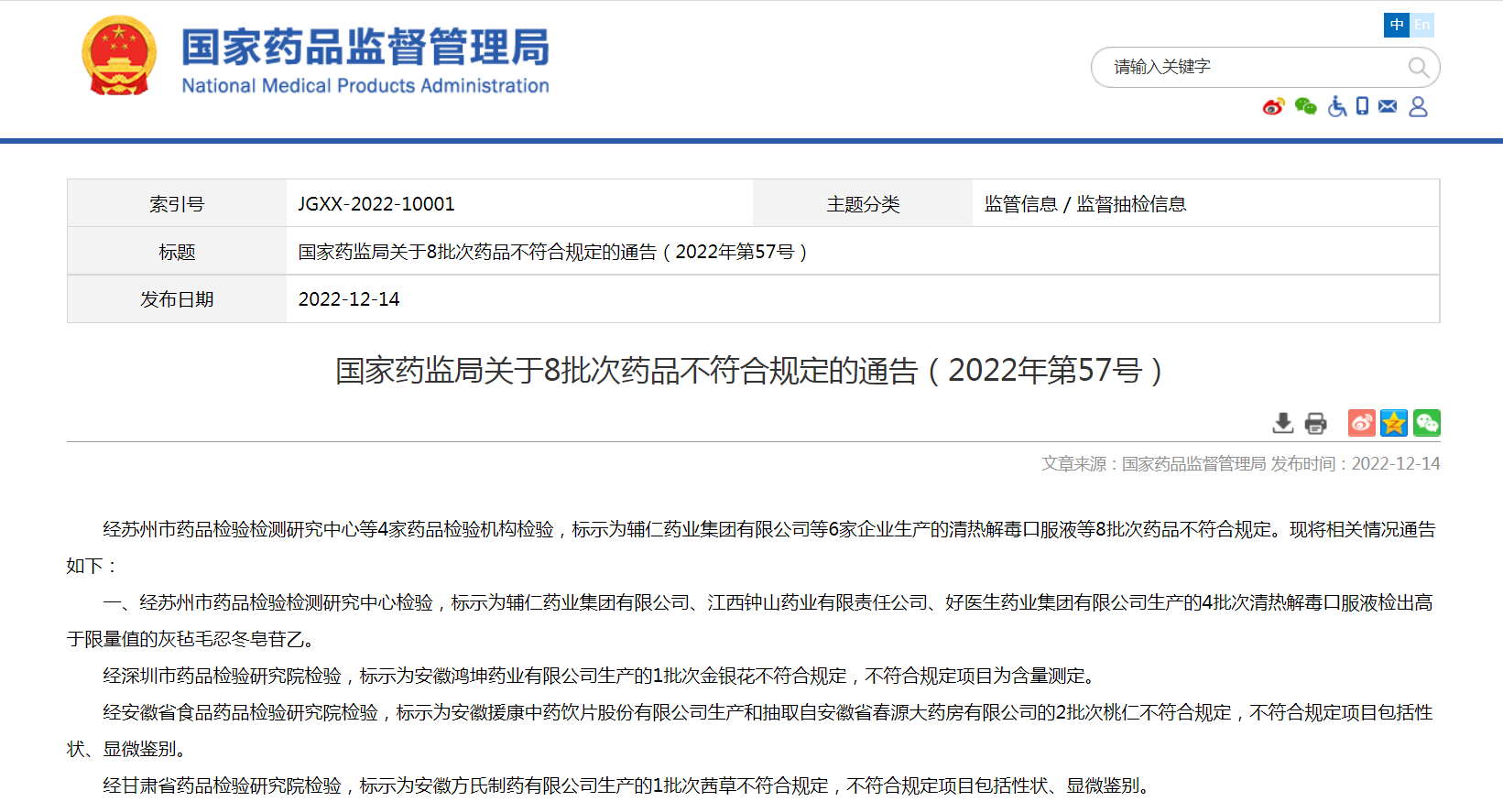Select publish date 2022-12-14 in table
The image size is (1503, 812).
(x=349, y=299)
